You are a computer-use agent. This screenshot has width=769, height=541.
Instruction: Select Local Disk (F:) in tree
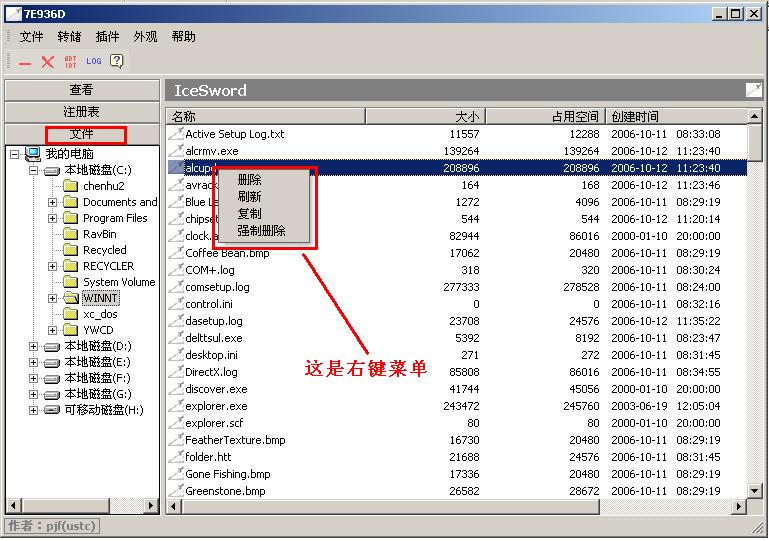point(97,378)
